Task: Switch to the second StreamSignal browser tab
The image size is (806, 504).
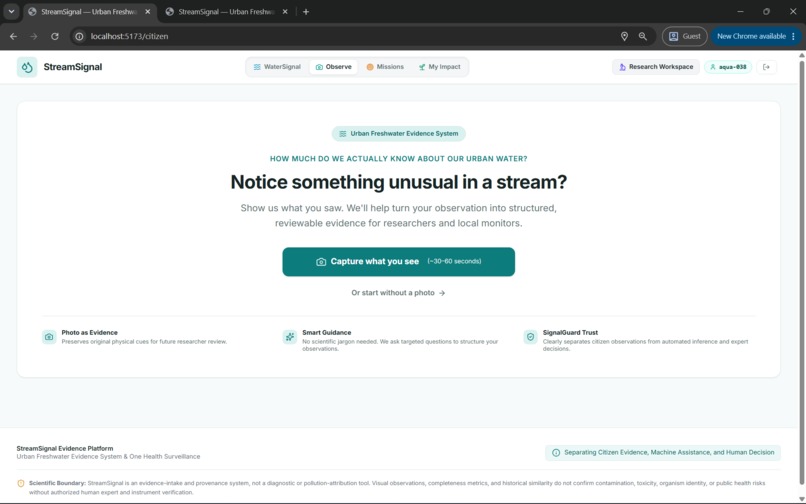Action: click(x=226, y=12)
